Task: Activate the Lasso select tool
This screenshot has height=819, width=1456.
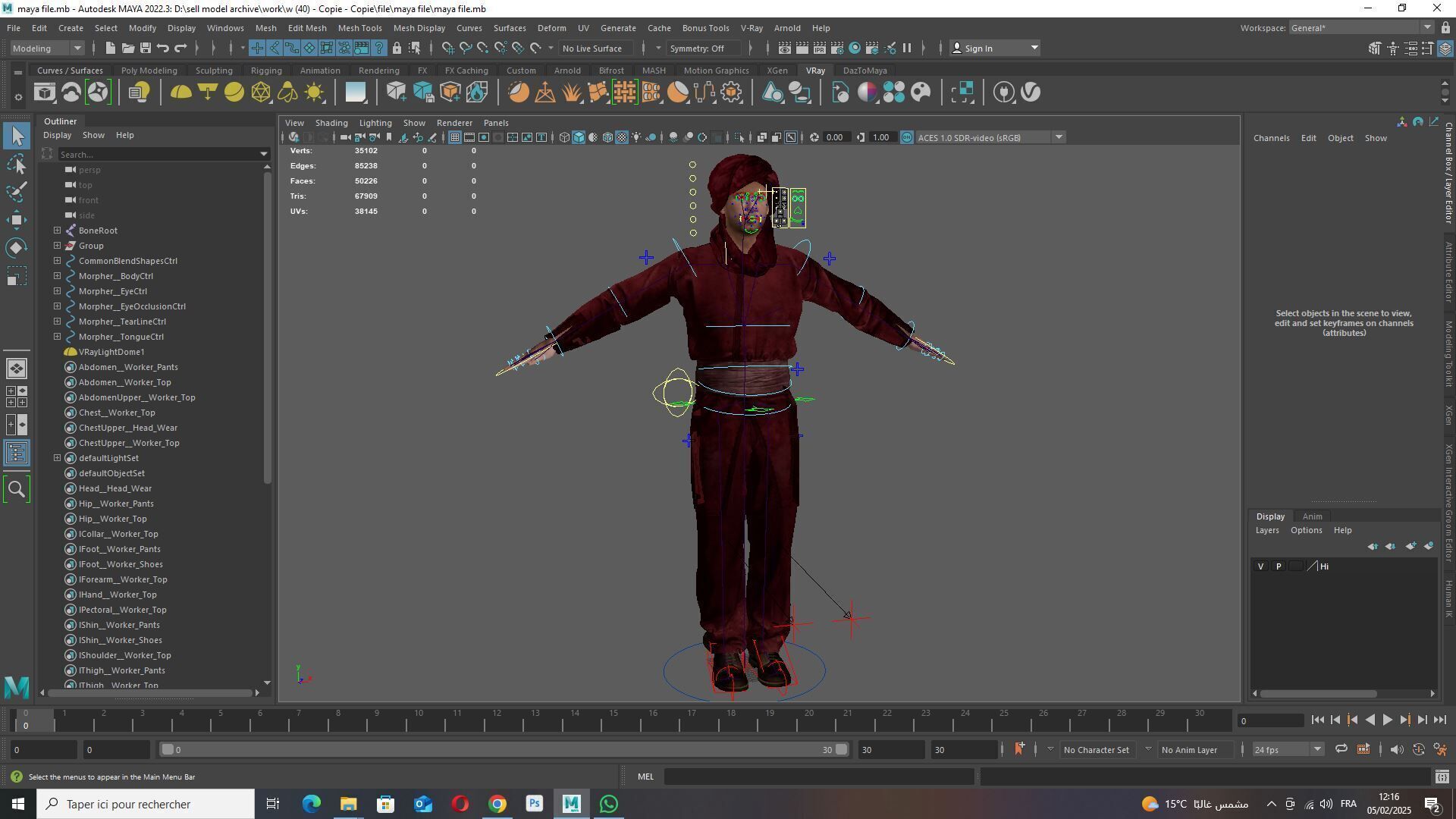Action: coord(17,165)
